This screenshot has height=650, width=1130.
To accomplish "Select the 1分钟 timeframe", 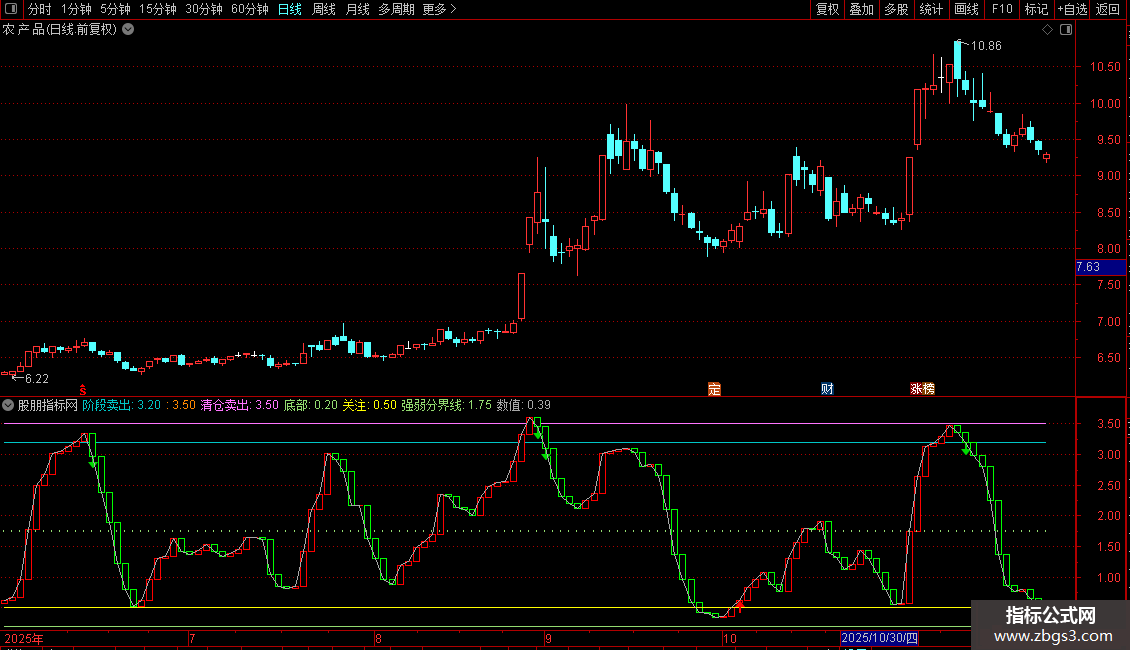I will (x=76, y=9).
